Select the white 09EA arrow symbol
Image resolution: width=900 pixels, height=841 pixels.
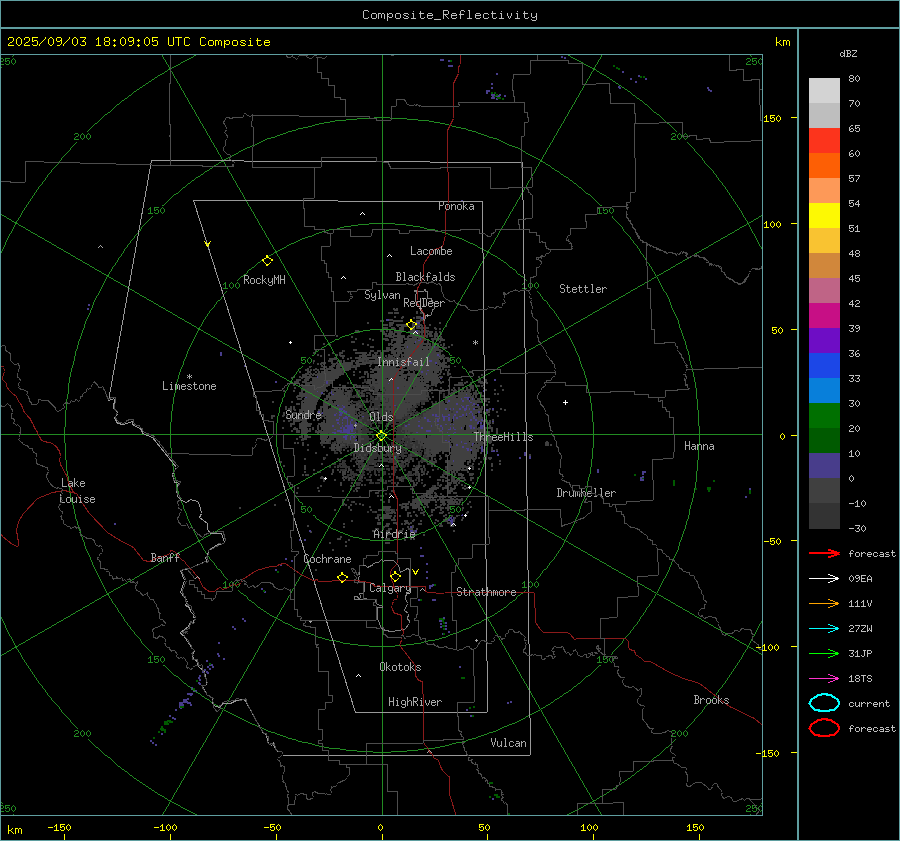(824, 579)
